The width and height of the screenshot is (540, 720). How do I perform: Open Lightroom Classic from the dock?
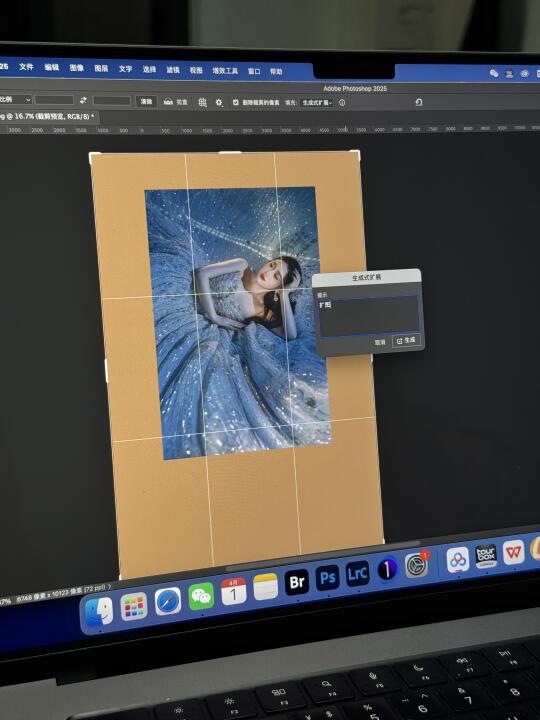(357, 573)
